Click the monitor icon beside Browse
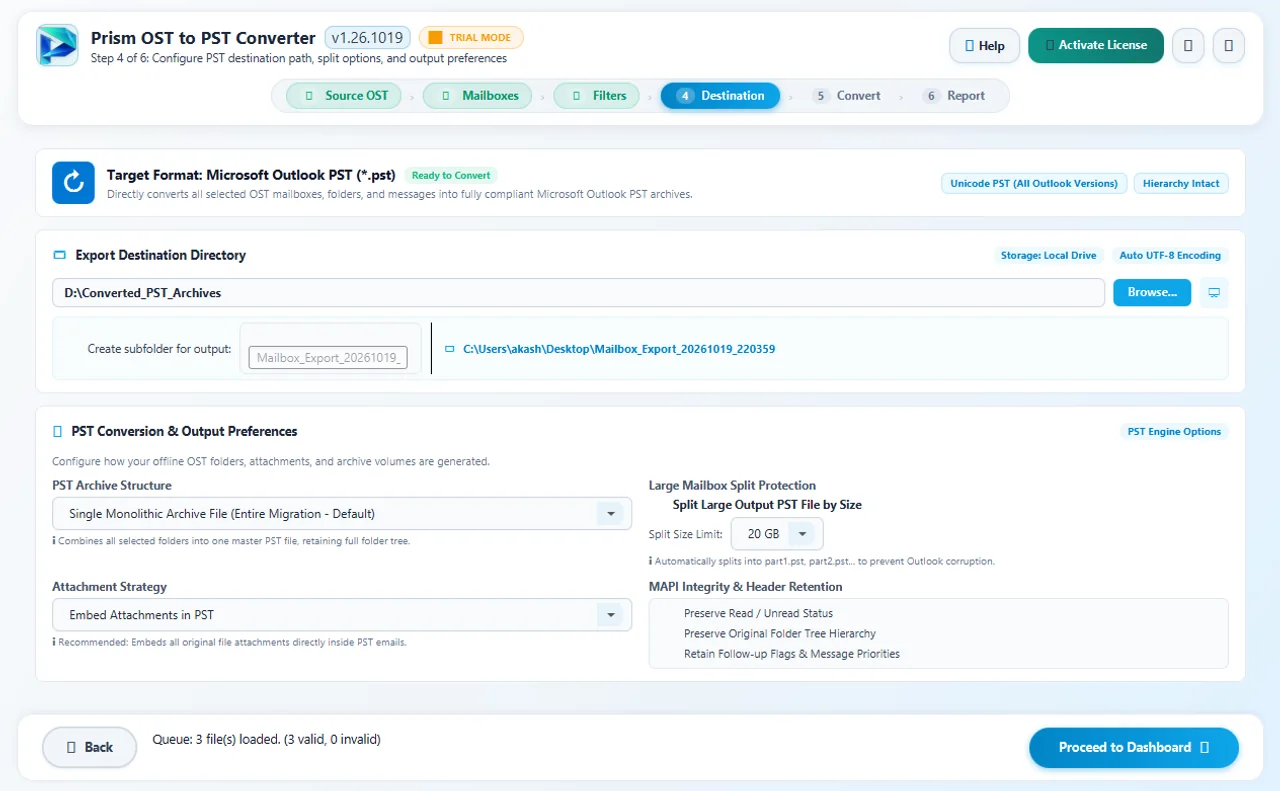Screen dimensions: 1280x791 pos(1214,292)
